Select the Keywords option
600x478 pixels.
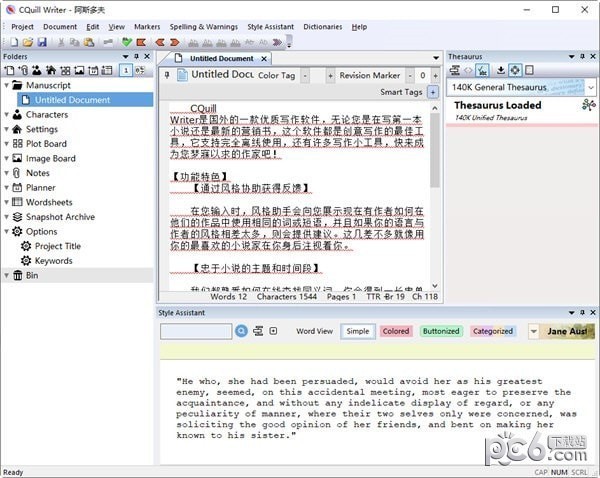[54, 261]
